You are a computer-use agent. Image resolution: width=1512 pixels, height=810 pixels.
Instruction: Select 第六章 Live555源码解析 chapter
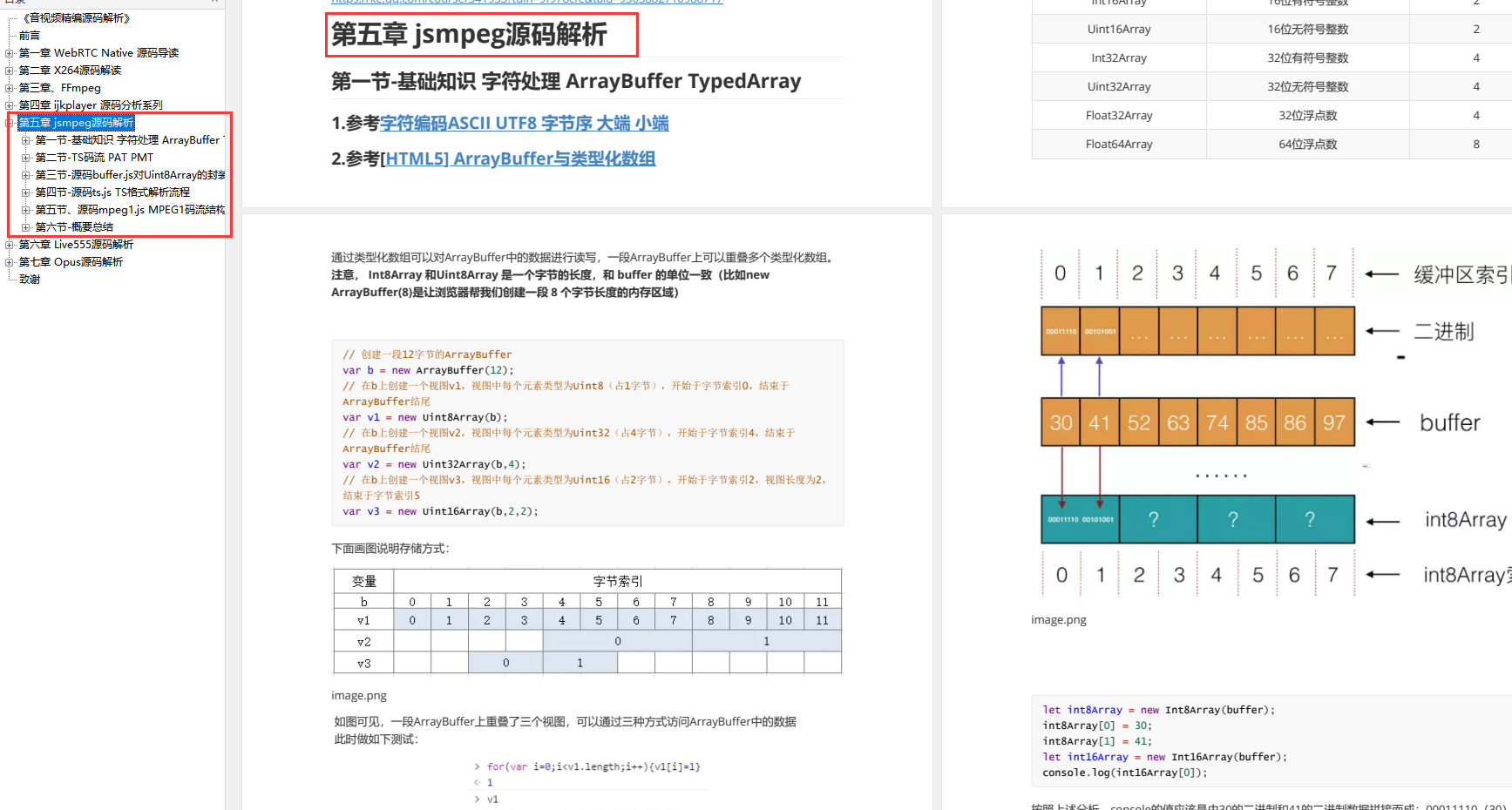(x=76, y=245)
